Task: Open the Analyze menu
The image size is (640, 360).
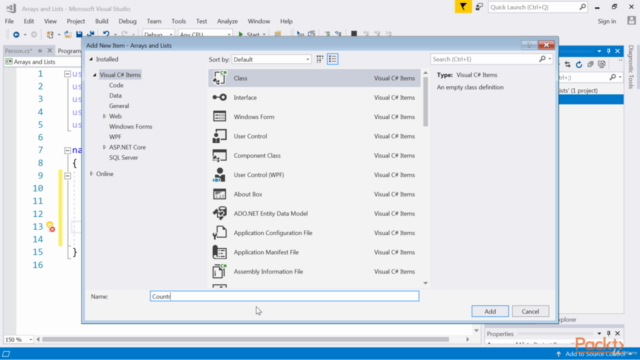Action: tap(227, 21)
